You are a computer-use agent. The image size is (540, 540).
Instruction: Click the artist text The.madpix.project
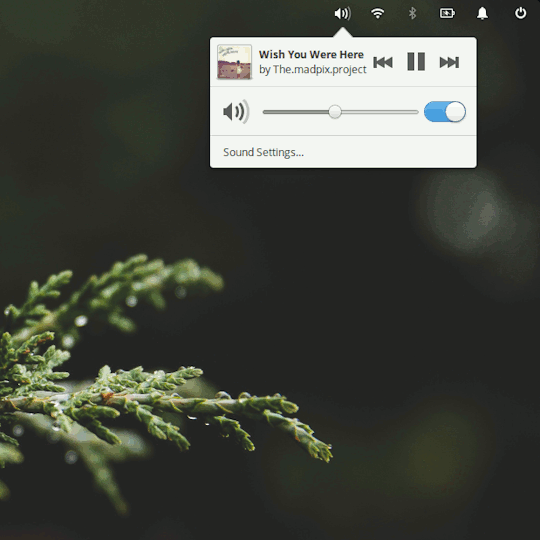(320, 70)
